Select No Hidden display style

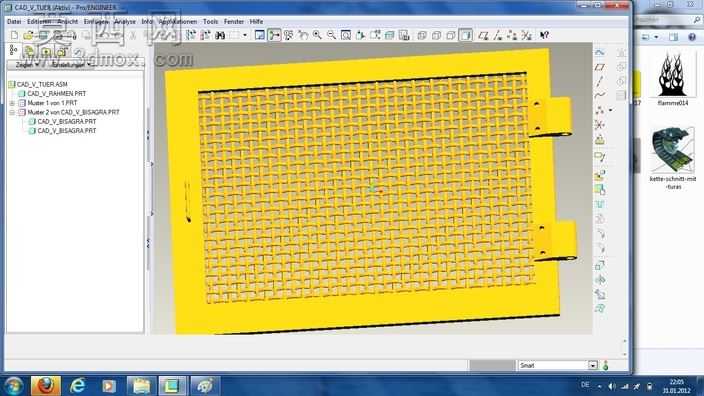(451, 35)
